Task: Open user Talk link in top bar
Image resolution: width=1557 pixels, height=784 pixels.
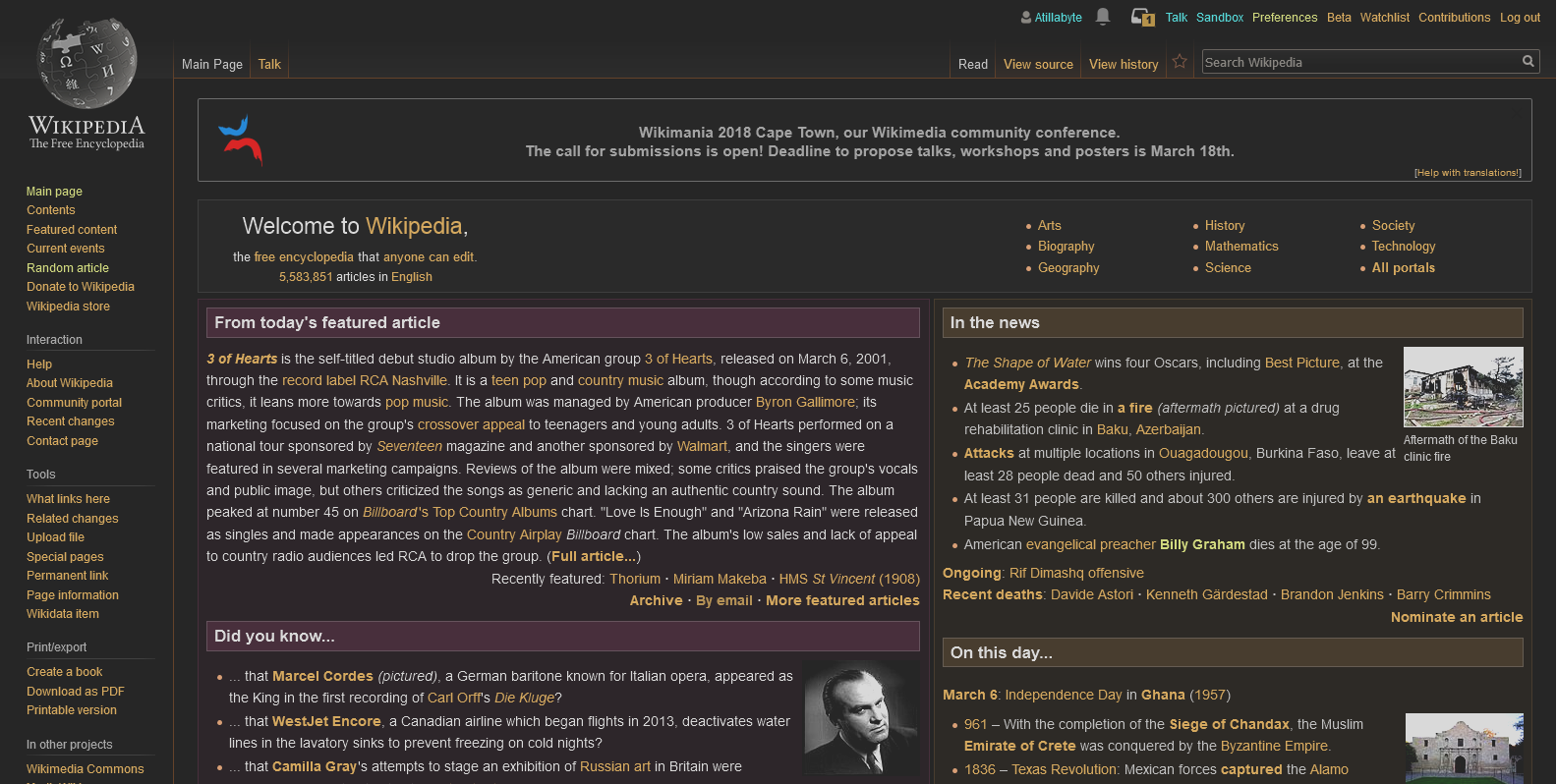Action: pos(1177,18)
